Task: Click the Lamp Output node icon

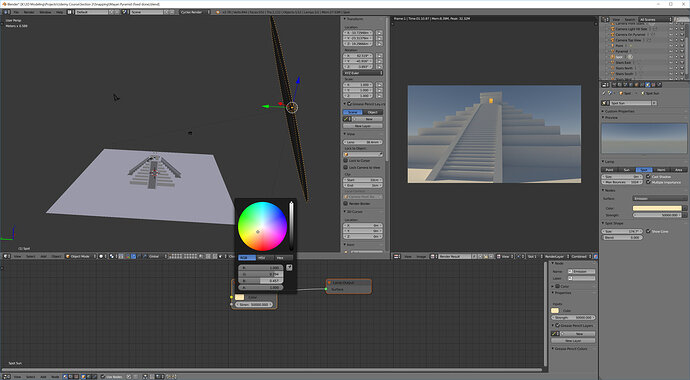Action: [330, 282]
